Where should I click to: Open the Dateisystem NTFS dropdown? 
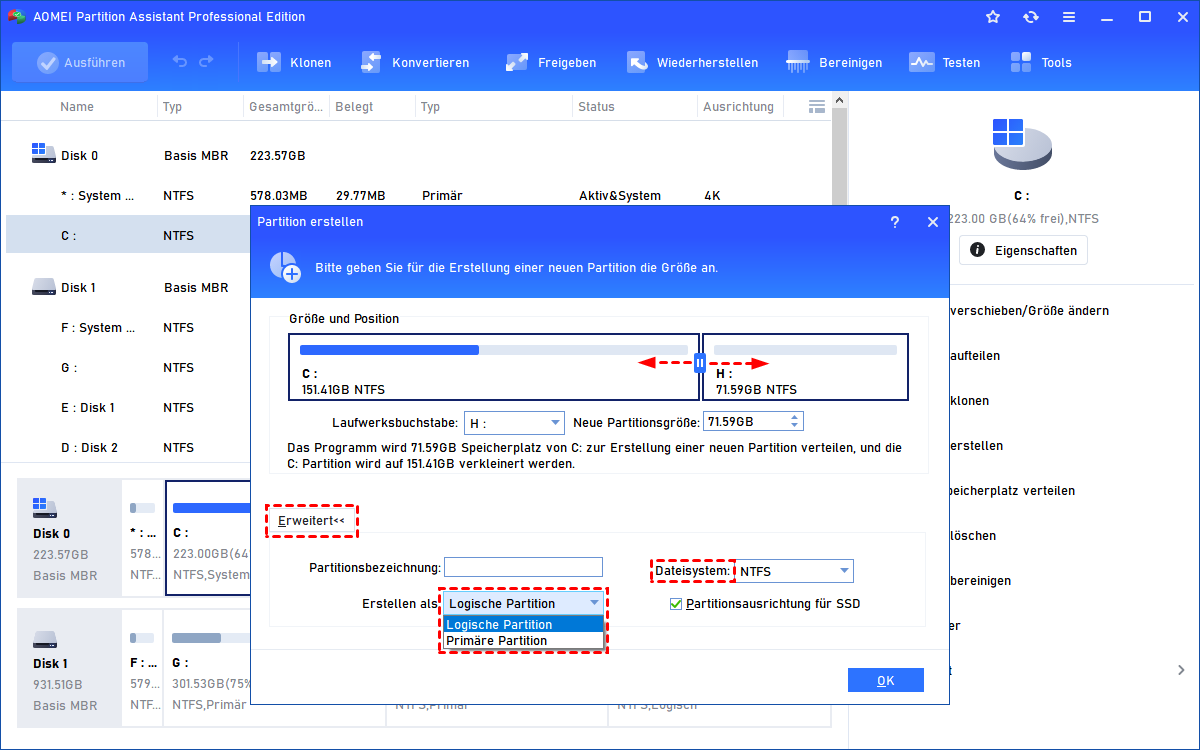(x=795, y=572)
